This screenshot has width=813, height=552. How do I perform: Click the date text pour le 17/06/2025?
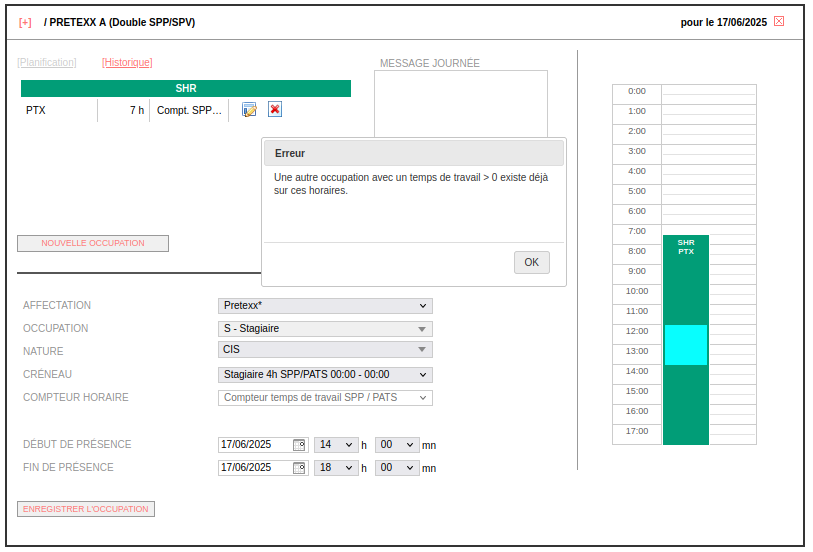[x=723, y=22]
